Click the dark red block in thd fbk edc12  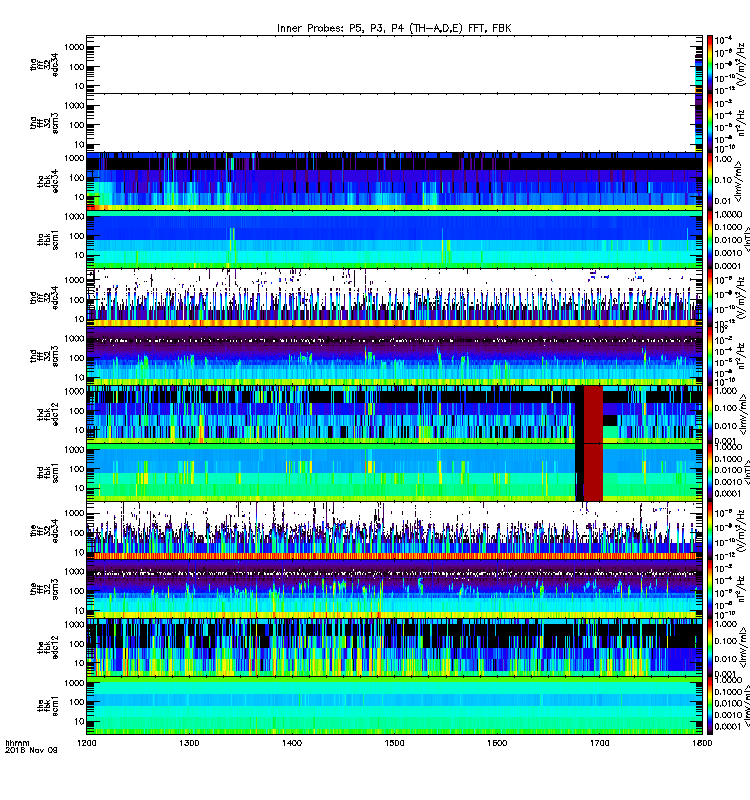593,414
